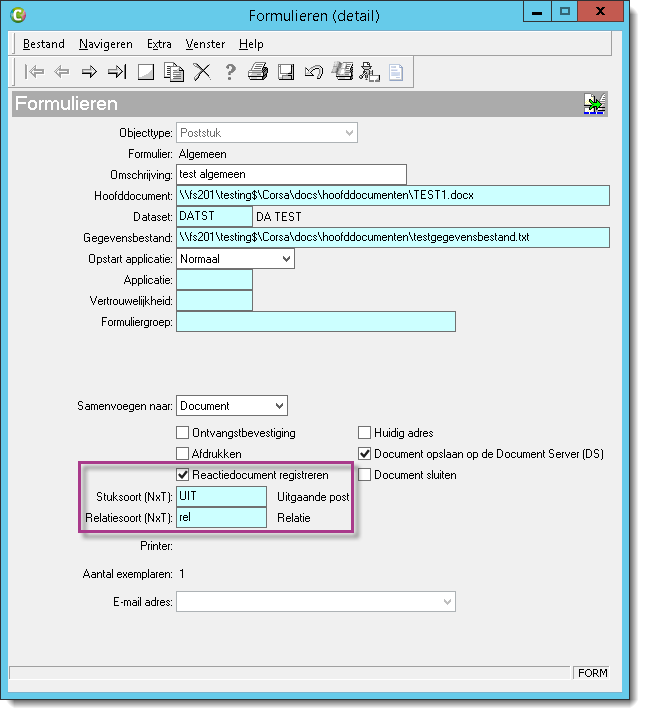
Task: Uncheck Reactiedocument registreren
Action: pyautogui.click(x=182, y=475)
